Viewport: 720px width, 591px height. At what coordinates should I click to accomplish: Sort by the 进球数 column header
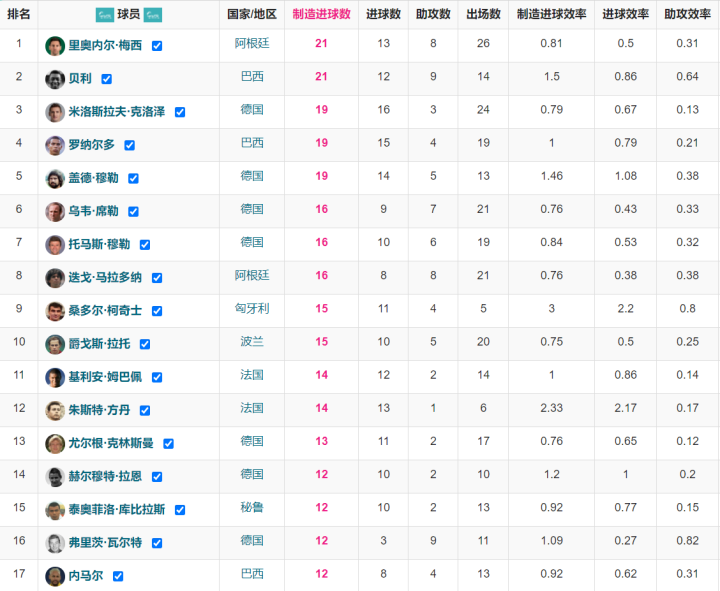point(383,14)
